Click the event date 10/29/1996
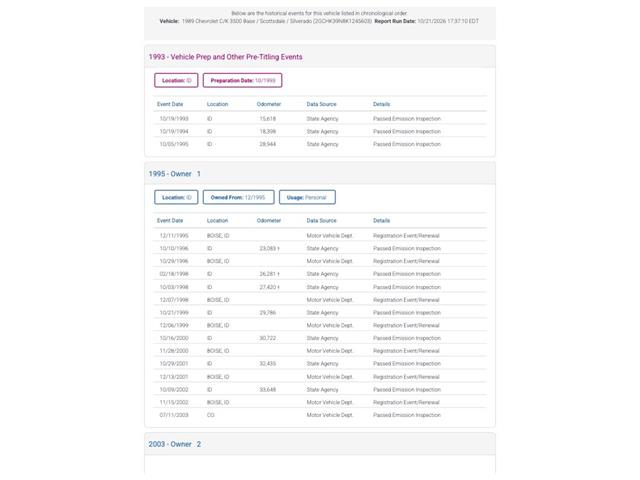This screenshot has height=480, width=640. [x=174, y=261]
